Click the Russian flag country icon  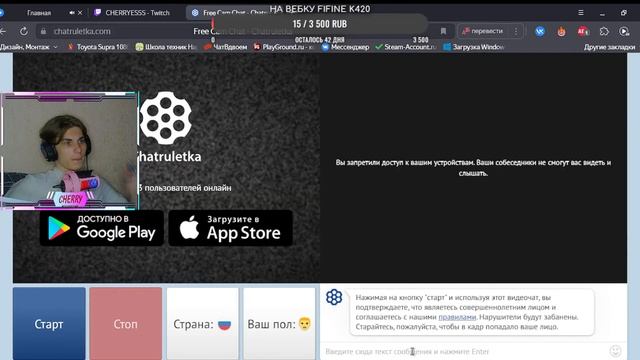[224, 324]
